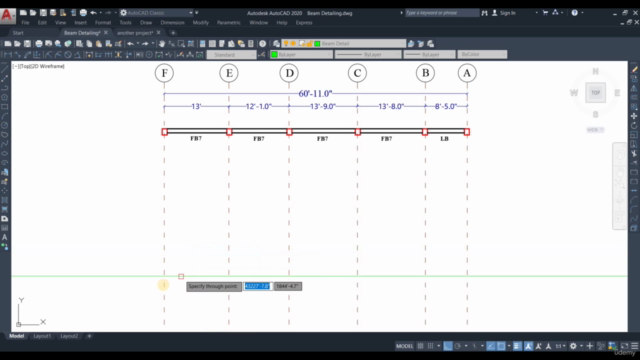Close the Beam Detailing* tab
This screenshot has width=640, height=360.
click(106, 32)
